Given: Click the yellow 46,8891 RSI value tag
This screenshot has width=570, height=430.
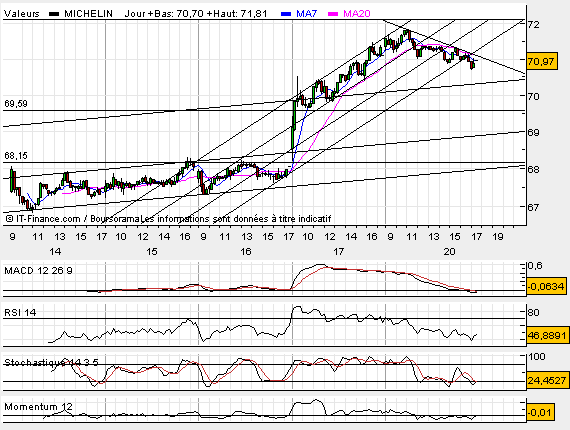Looking at the screenshot, I should (x=547, y=335).
